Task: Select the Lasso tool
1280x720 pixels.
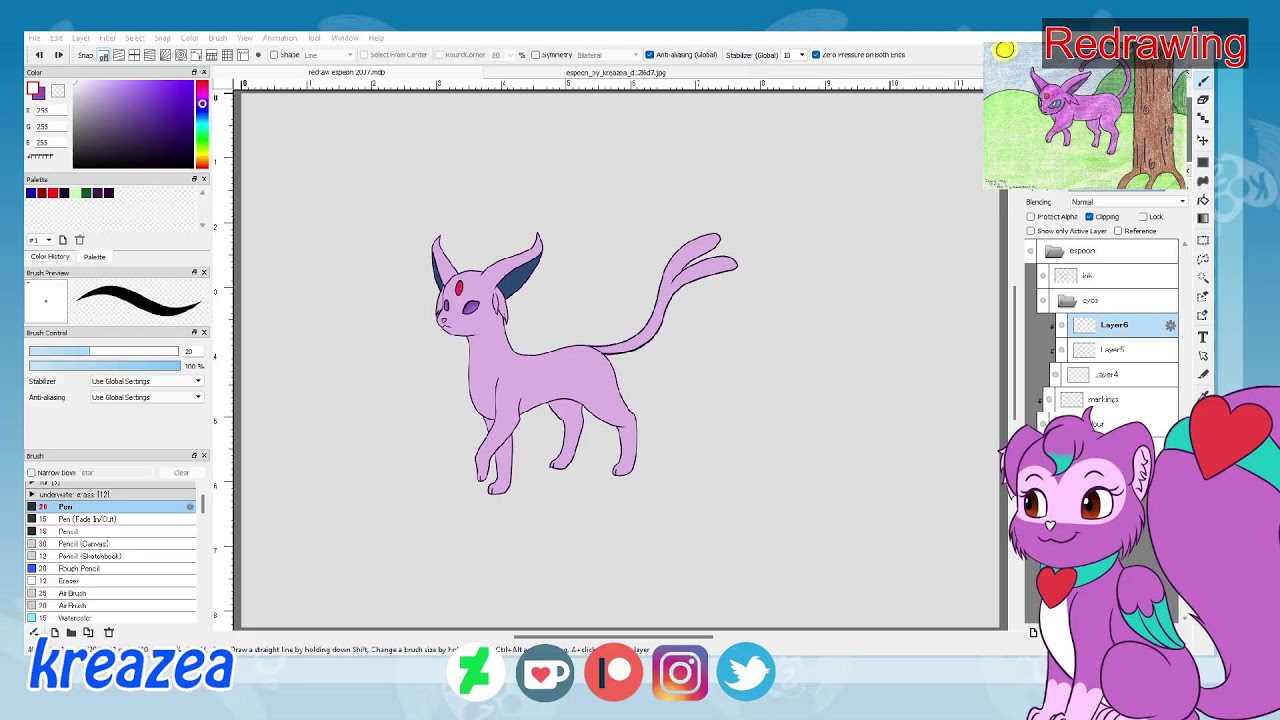Action: click(x=1203, y=259)
